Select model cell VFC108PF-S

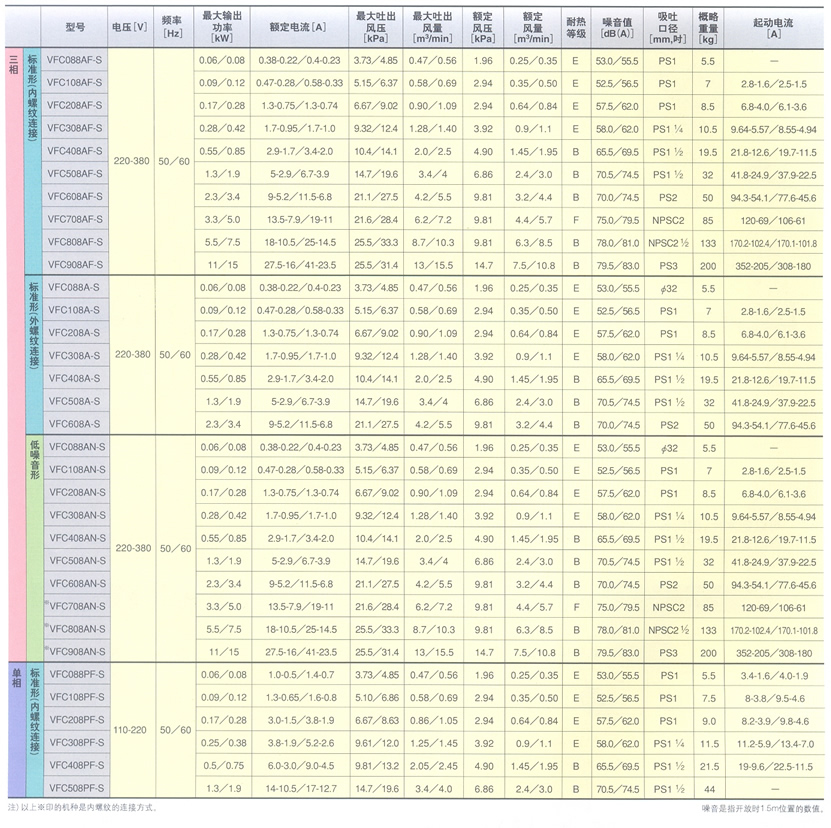(x=77, y=697)
